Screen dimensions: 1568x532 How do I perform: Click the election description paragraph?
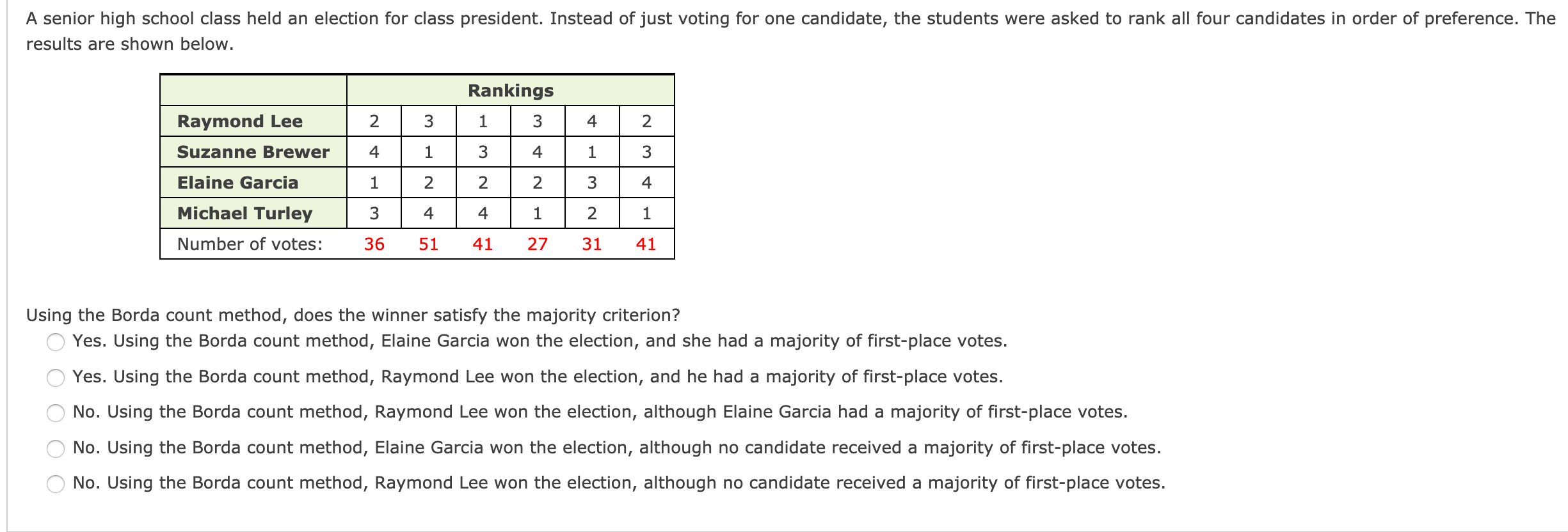pos(790,31)
